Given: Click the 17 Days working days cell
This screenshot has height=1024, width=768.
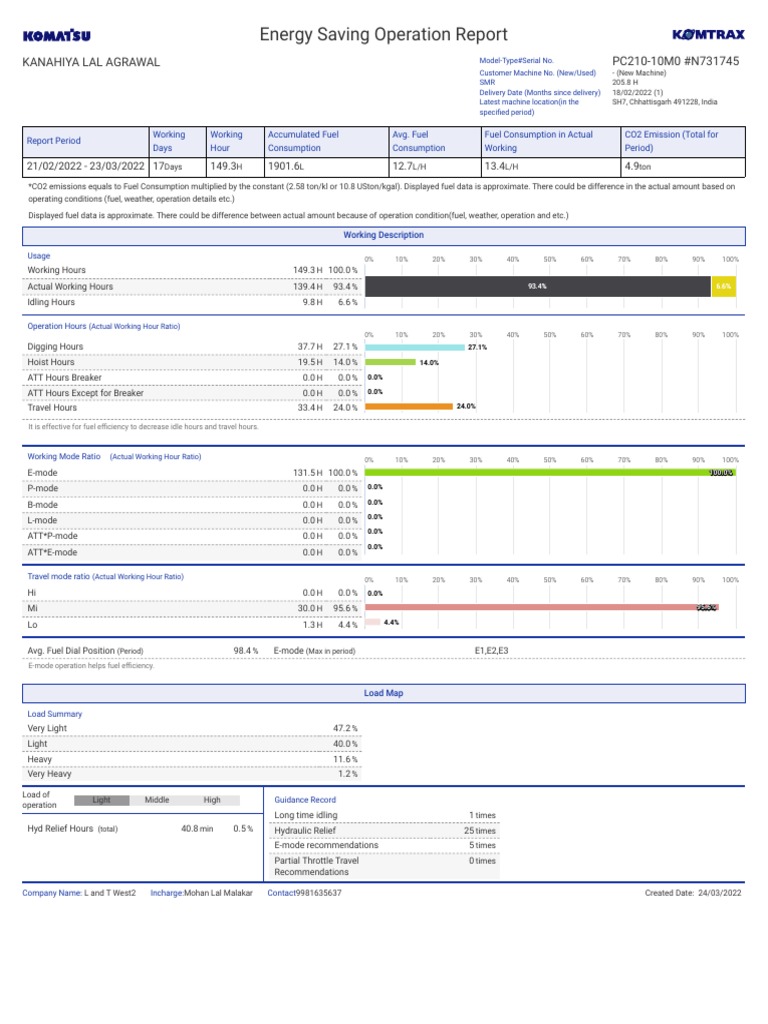Looking at the screenshot, I should [177, 167].
